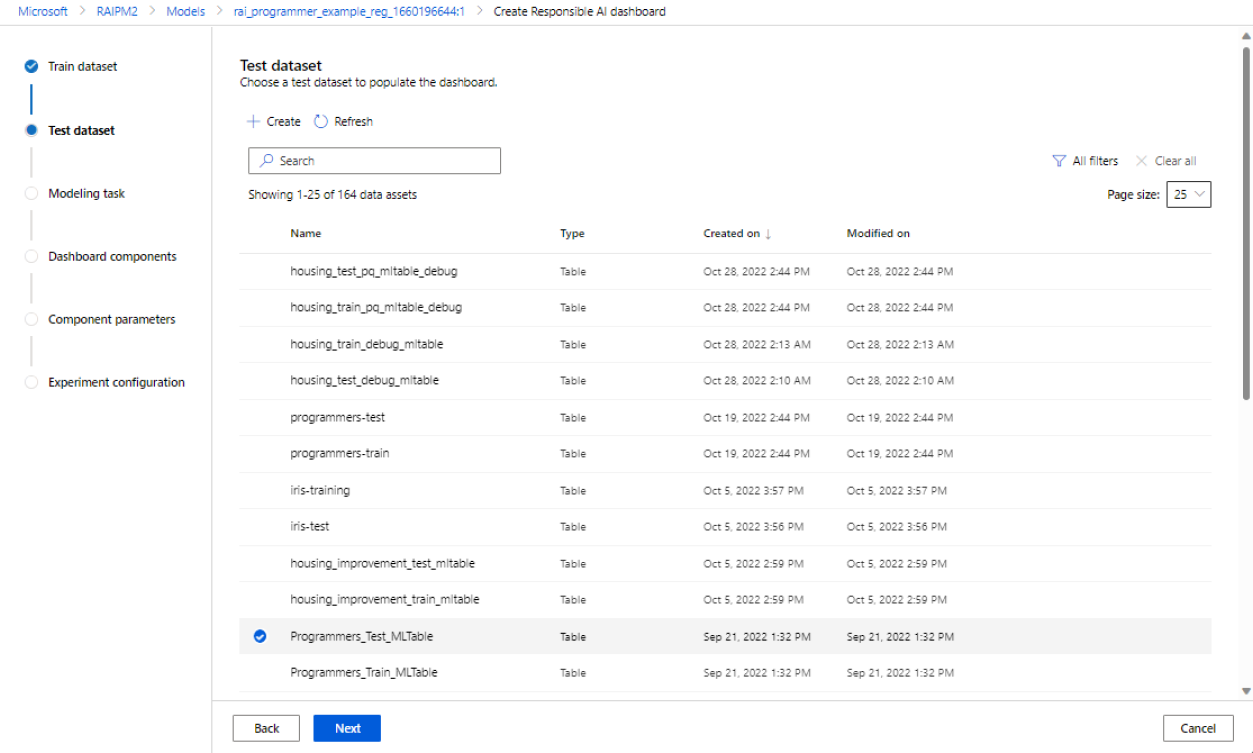The height and width of the screenshot is (753, 1253).
Task: Go to the Dashboard components step
Action: click(112, 257)
